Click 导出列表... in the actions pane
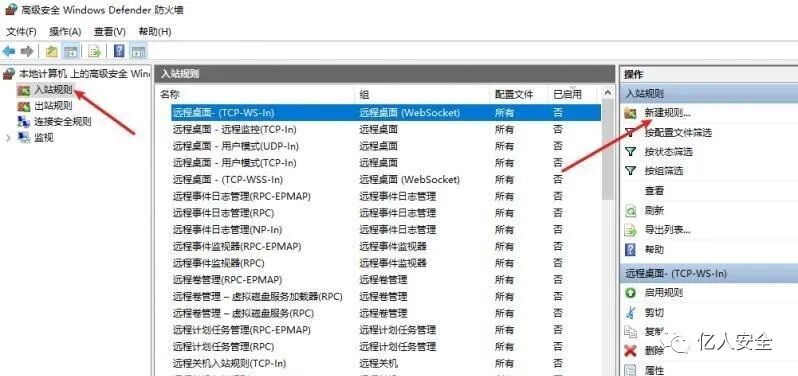 point(668,230)
